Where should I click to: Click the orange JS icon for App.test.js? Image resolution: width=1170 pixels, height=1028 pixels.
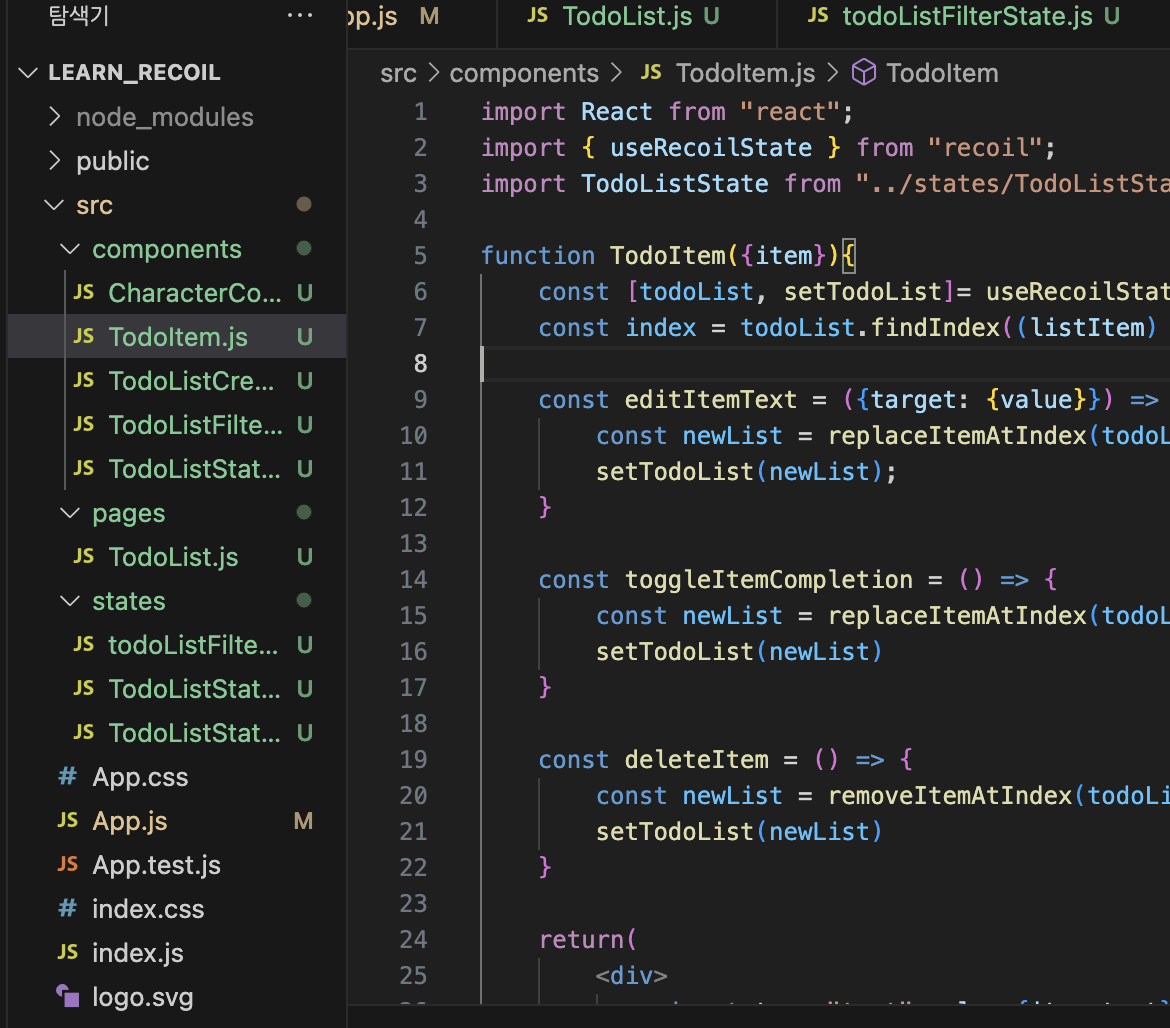click(68, 865)
